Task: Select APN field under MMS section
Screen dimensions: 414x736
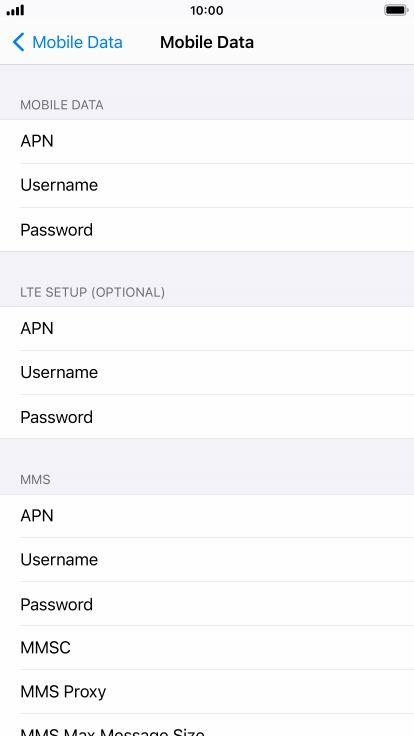Action: tap(207, 516)
